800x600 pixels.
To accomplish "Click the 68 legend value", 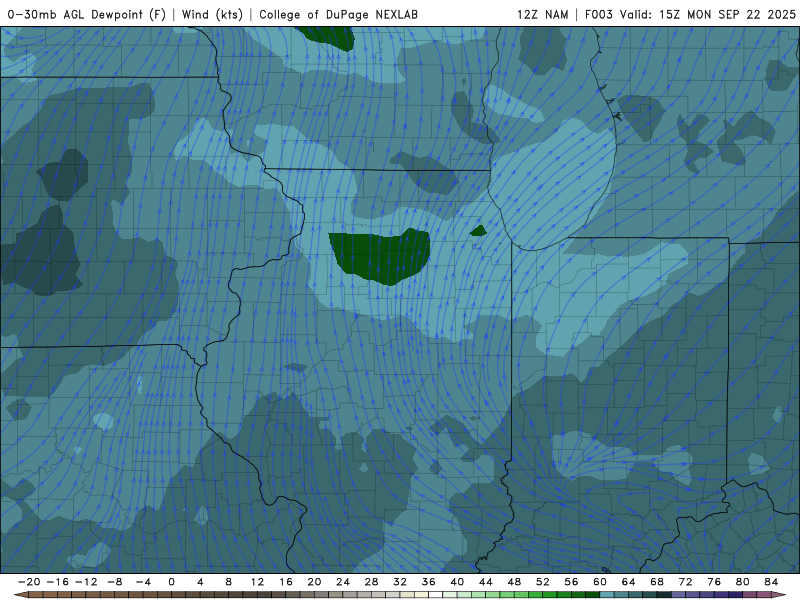I will click(657, 582).
